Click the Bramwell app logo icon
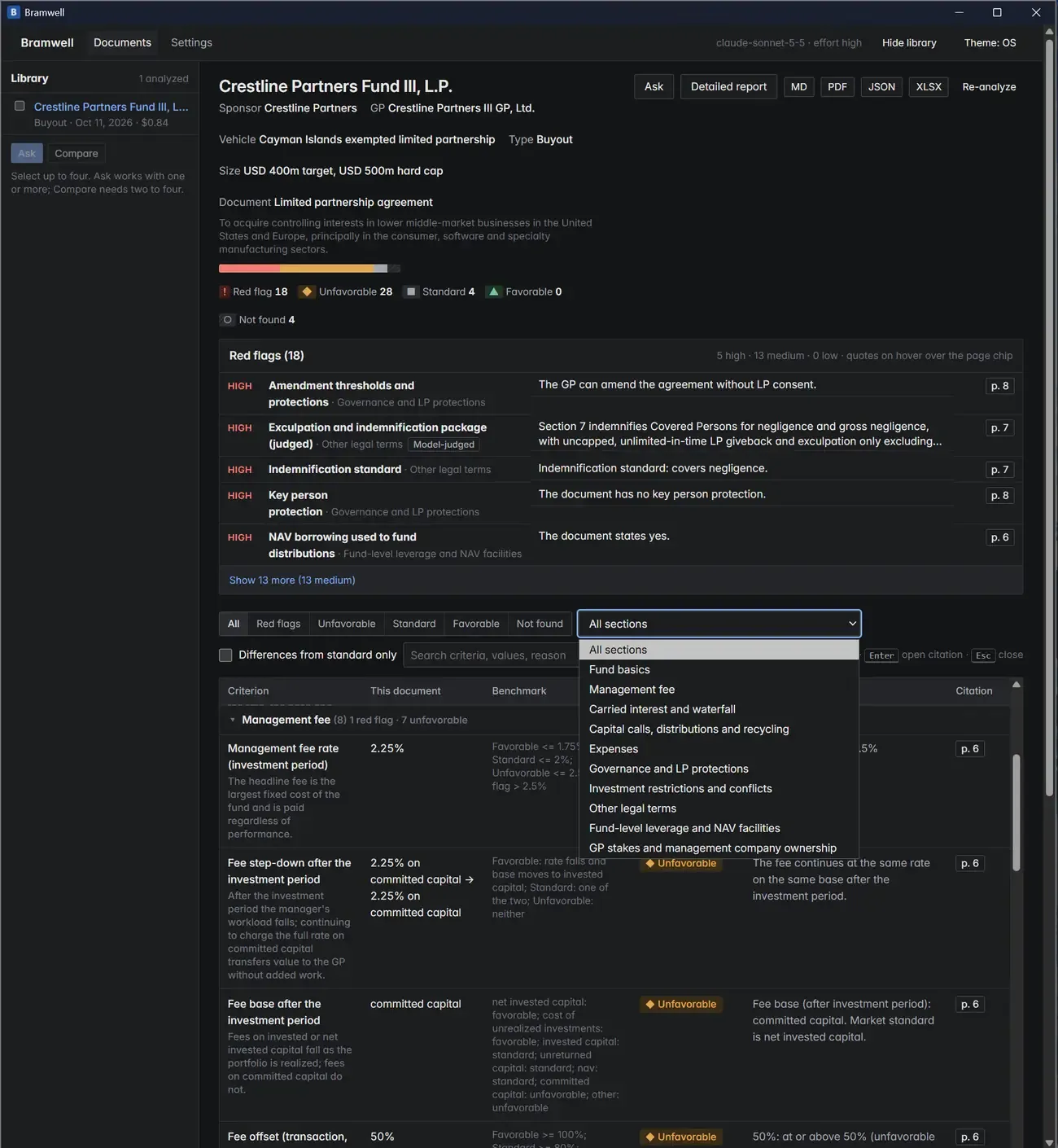Screen dimensions: 1058x1148 coord(14,12)
